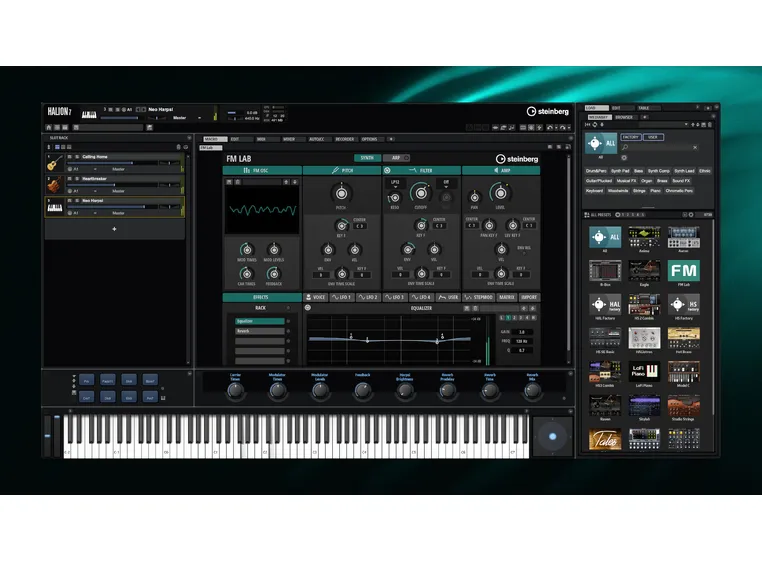Viewport: 762px width, 562px height.
Task: Click the Steinberg logo in header
Action: tap(548, 111)
